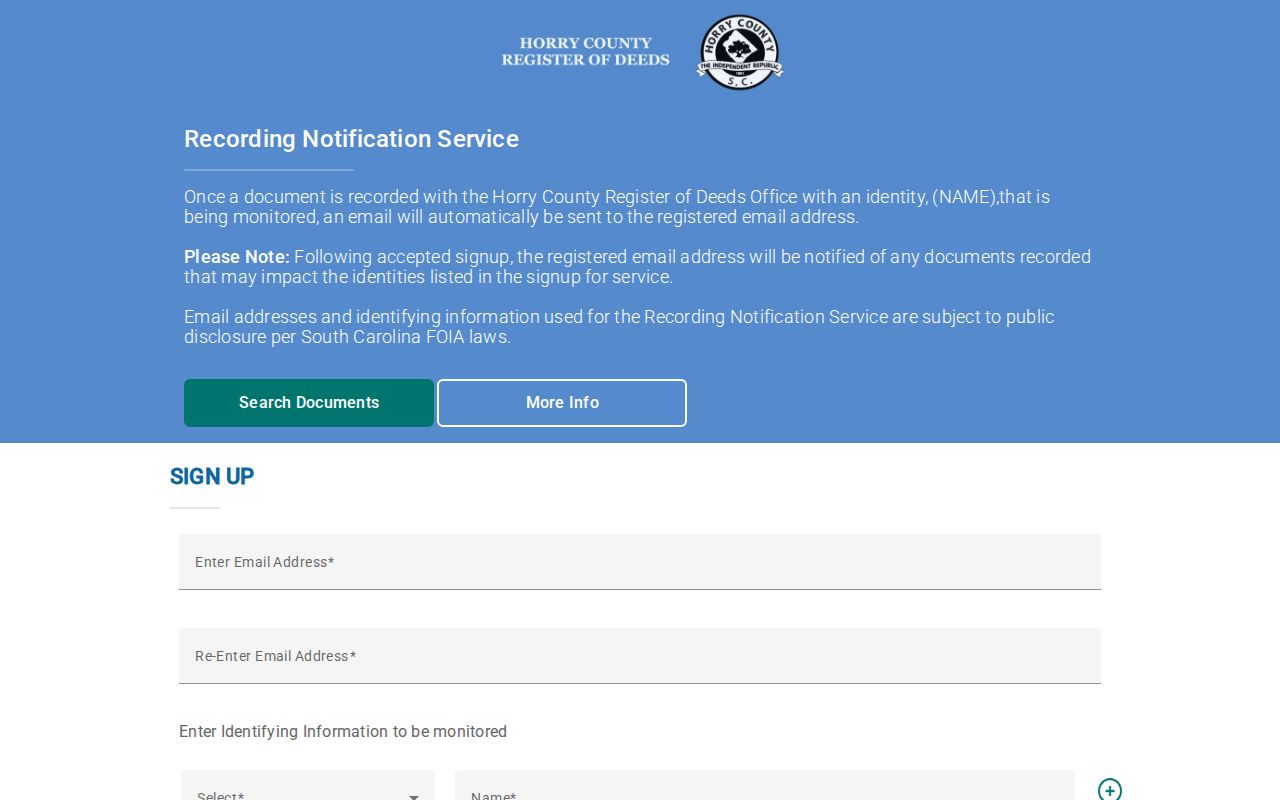Click the Recording Notification Service heading

pyautogui.click(x=351, y=139)
